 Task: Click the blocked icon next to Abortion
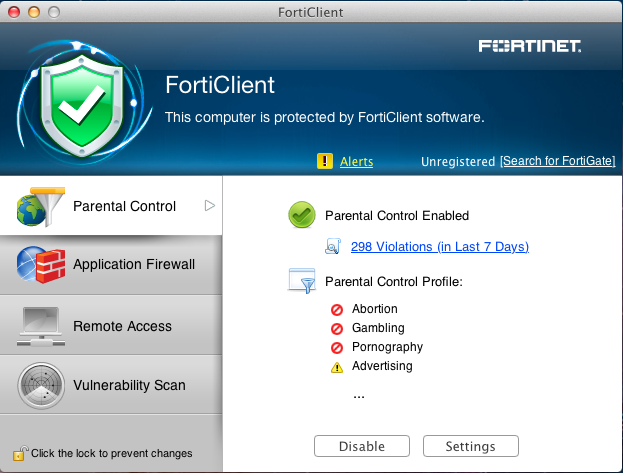(337, 310)
